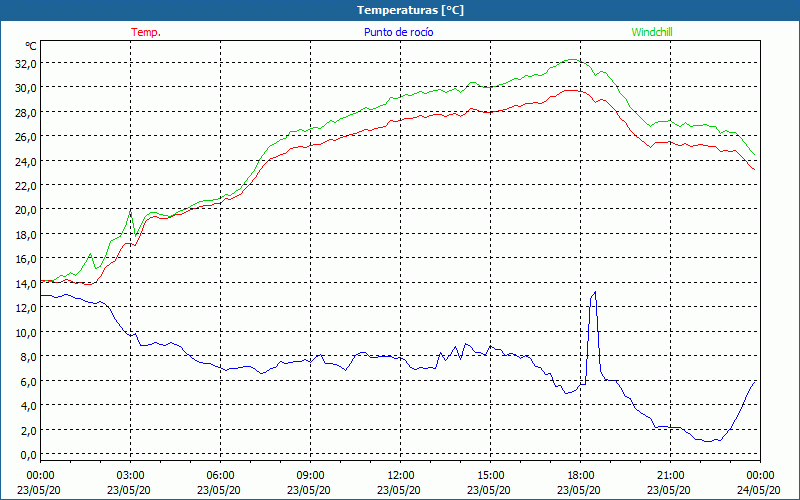Viewport: 800px width, 500px height.
Task: Click the 03:00 time axis label
Action: 130,476
